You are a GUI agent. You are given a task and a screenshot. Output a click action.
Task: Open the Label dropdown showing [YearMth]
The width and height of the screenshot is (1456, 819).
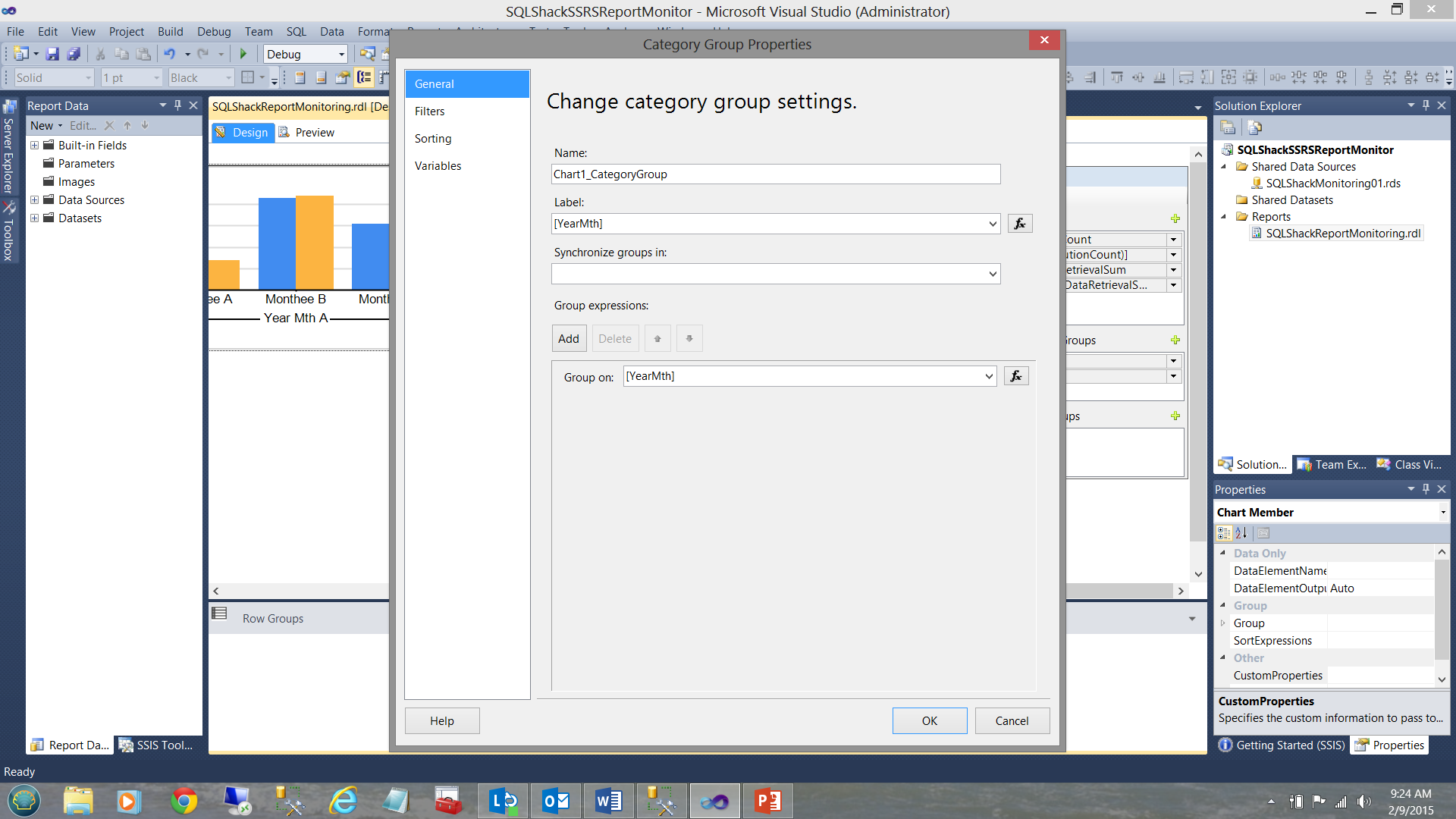(992, 224)
